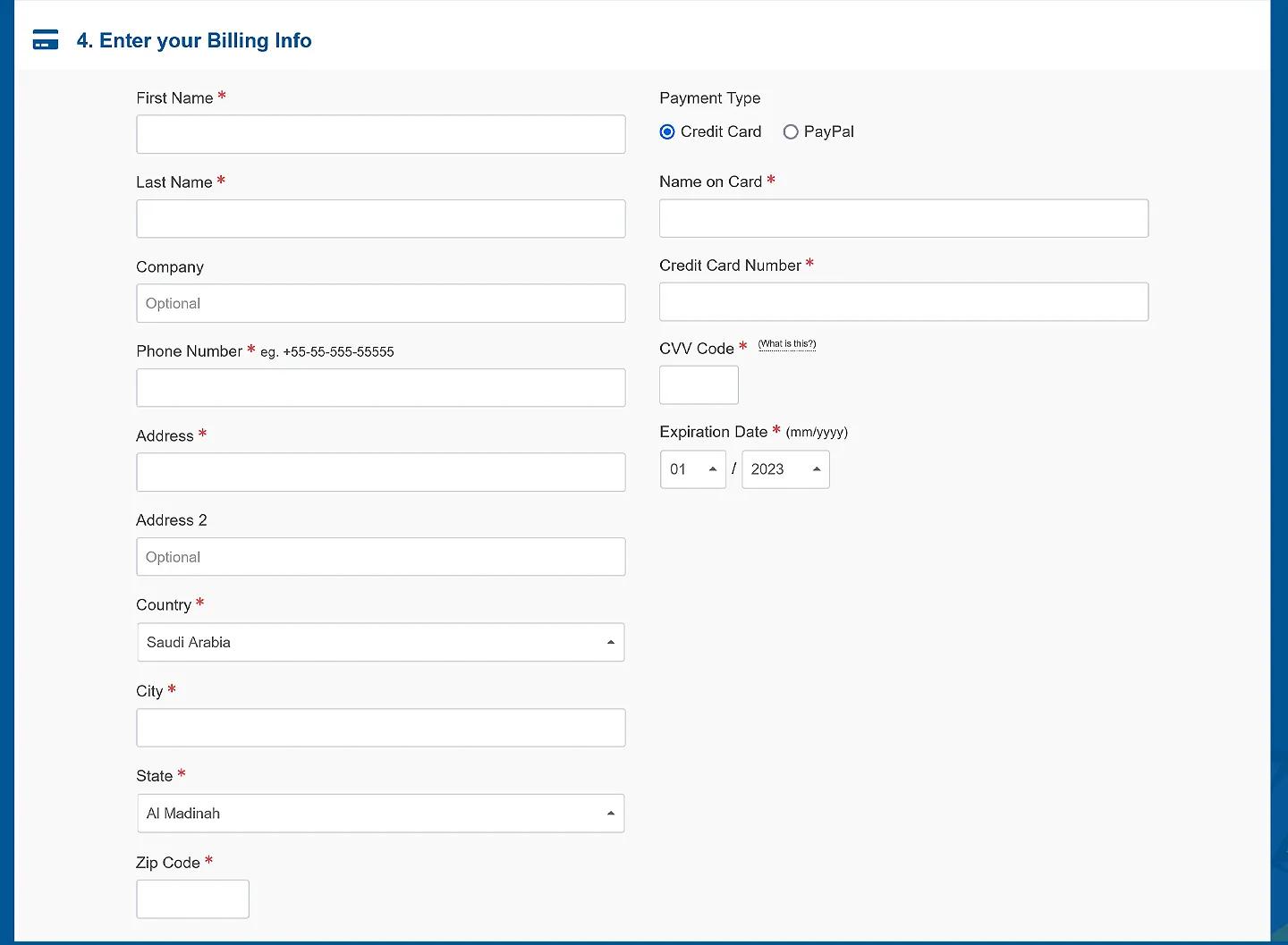
Task: Focus the First Name input field
Action: (380, 134)
